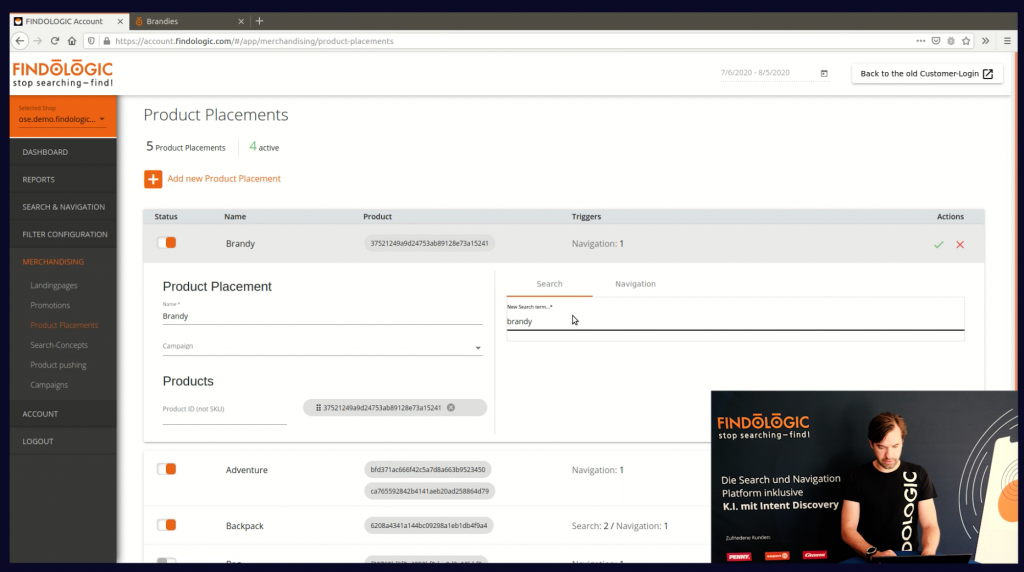Viewport: 1024px width, 572px height.
Task: Click the Triggers column header
Action: point(586,217)
